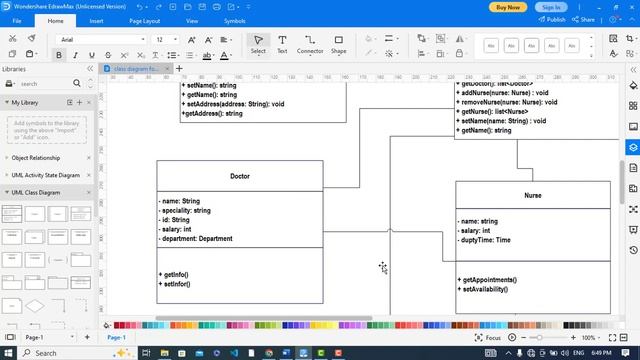Zoom out with the minus button

click(524, 338)
